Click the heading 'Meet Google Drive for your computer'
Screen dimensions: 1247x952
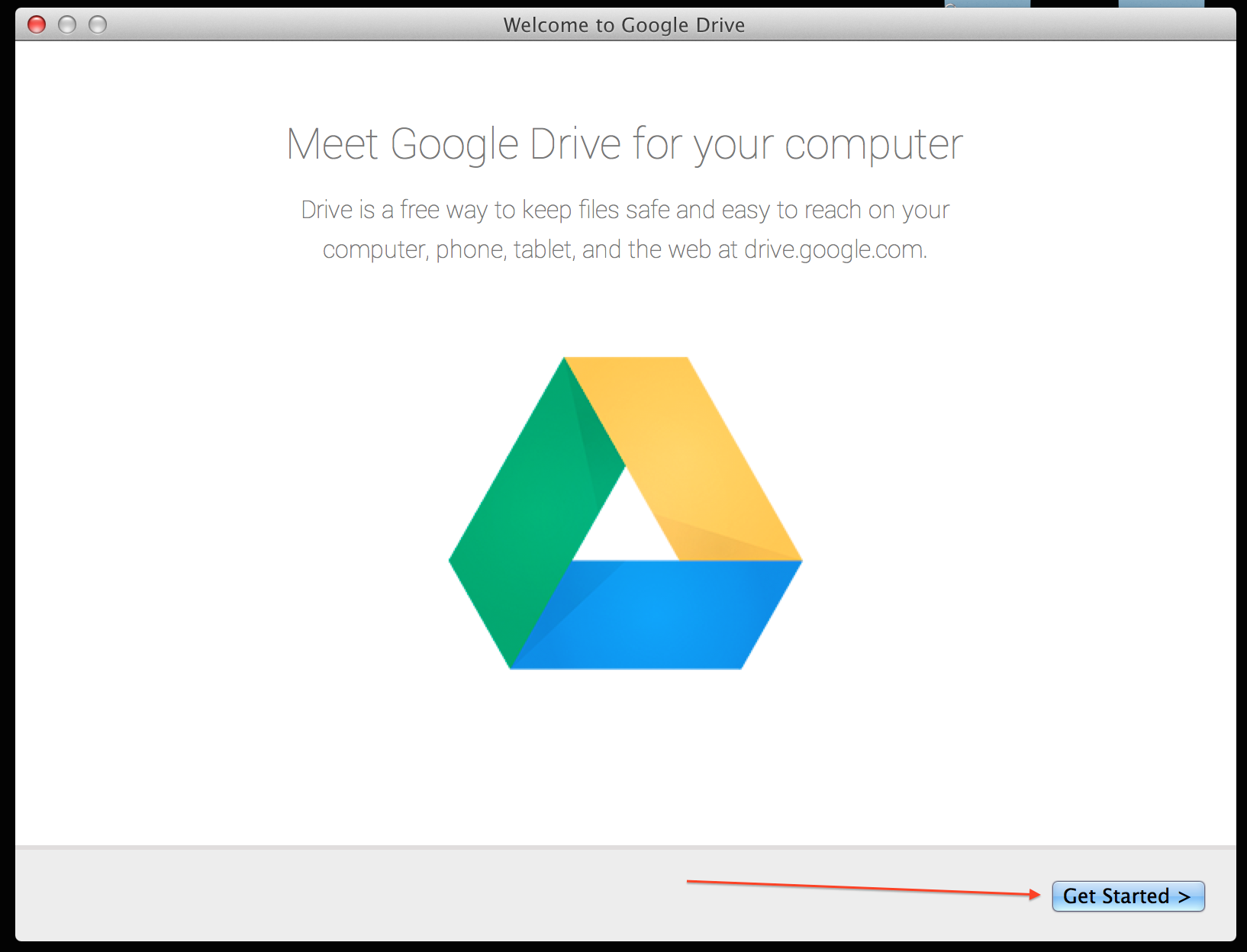(x=624, y=145)
